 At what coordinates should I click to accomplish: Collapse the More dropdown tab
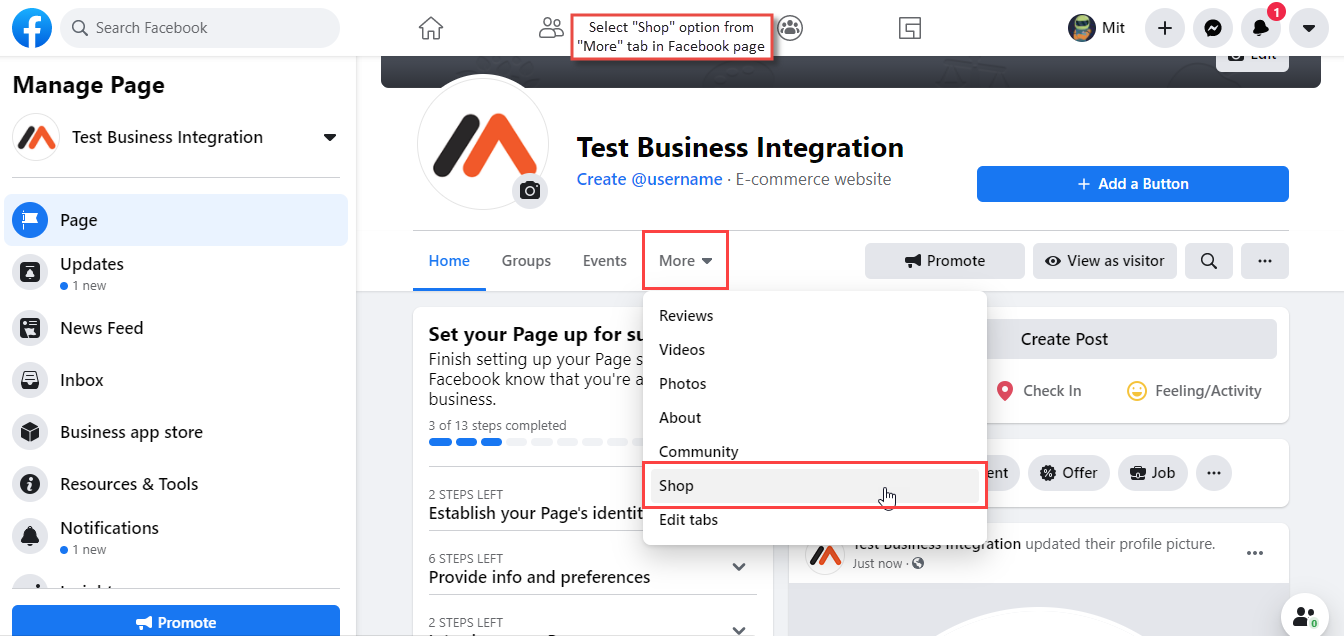(x=685, y=261)
